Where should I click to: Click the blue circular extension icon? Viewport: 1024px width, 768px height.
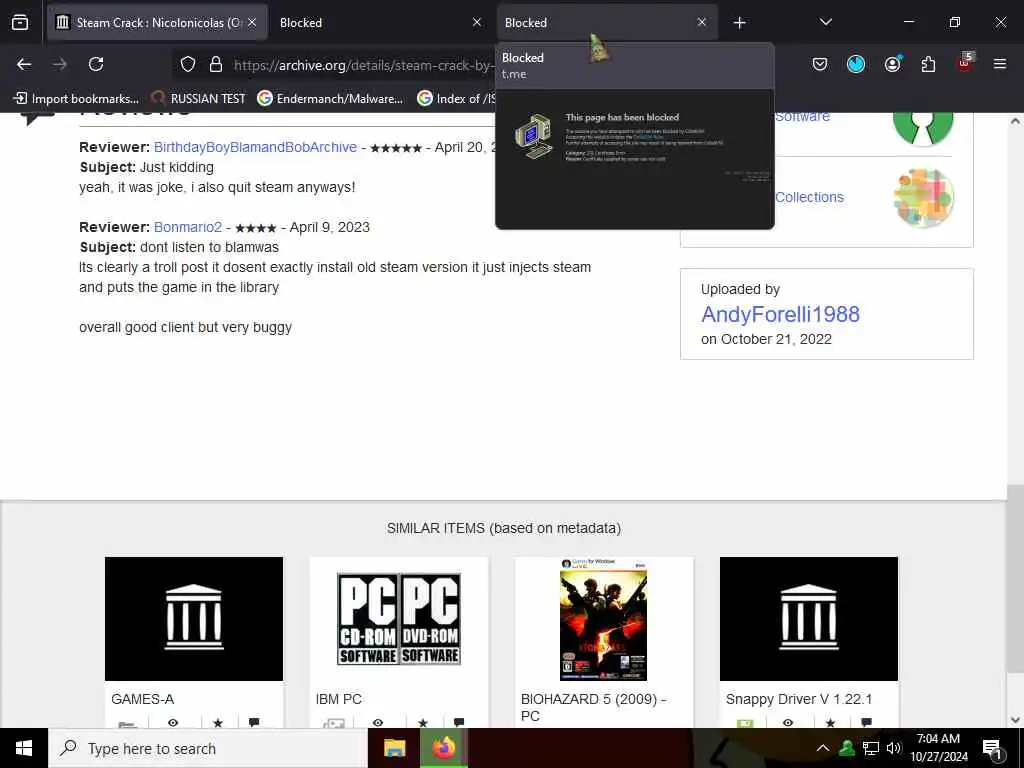tap(856, 64)
